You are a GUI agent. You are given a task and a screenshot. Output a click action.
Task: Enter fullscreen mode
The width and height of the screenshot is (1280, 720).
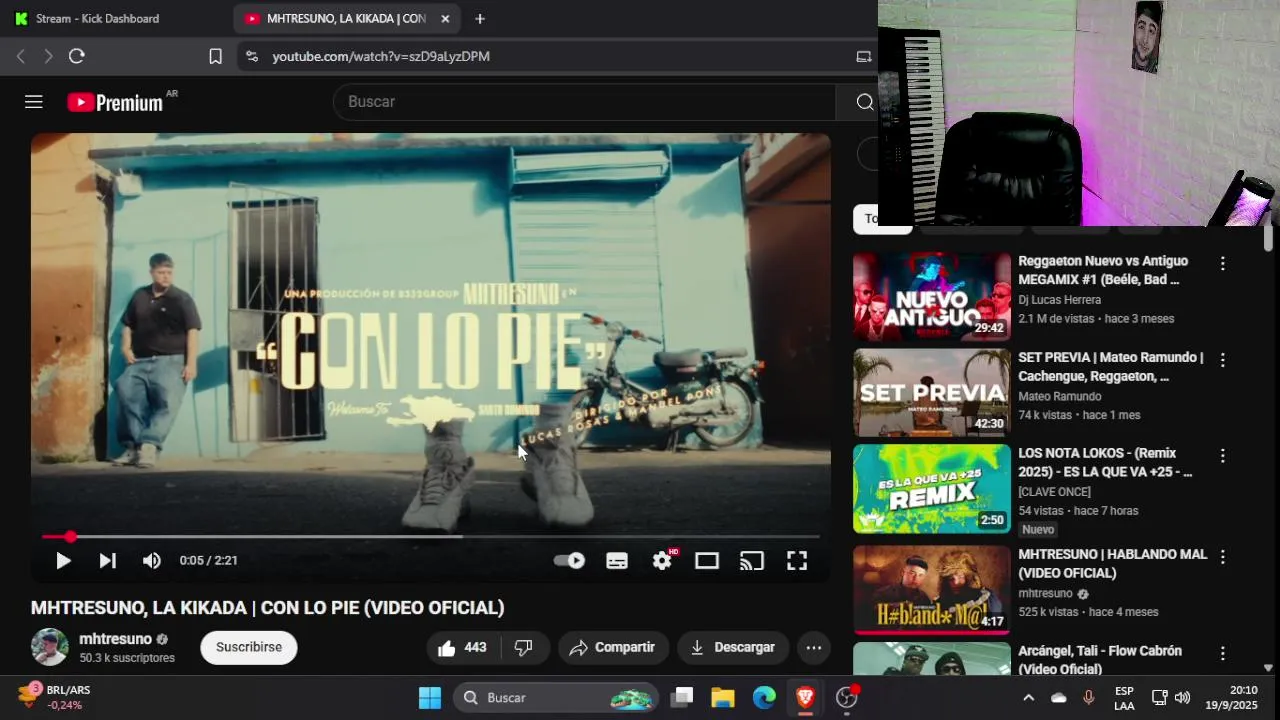(x=797, y=561)
